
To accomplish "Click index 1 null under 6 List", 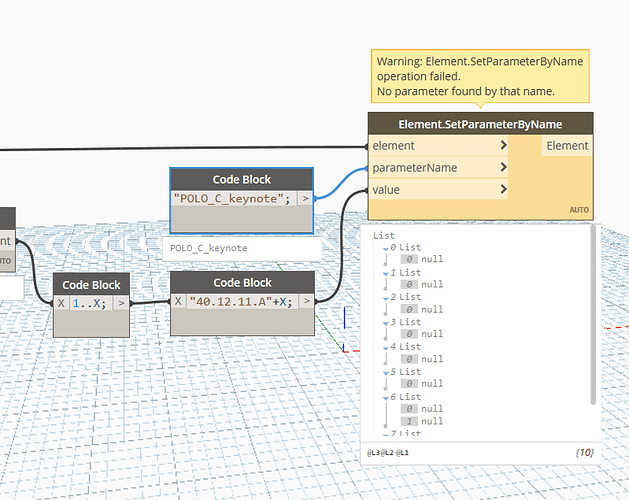I will click(x=432, y=421).
